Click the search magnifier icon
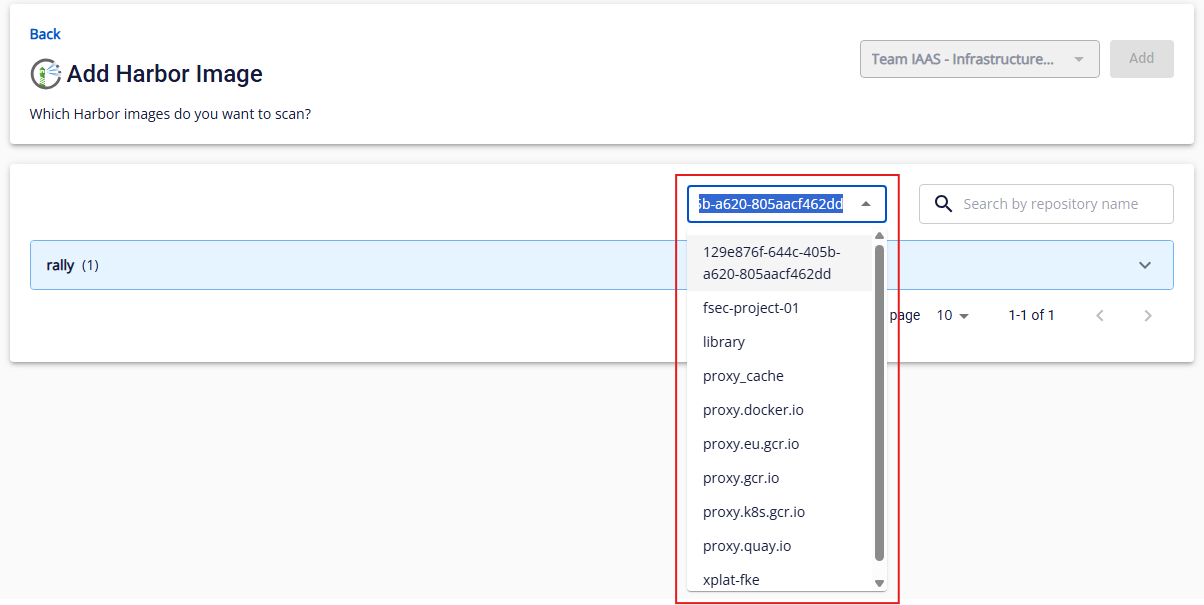The image size is (1204, 605). 943,204
